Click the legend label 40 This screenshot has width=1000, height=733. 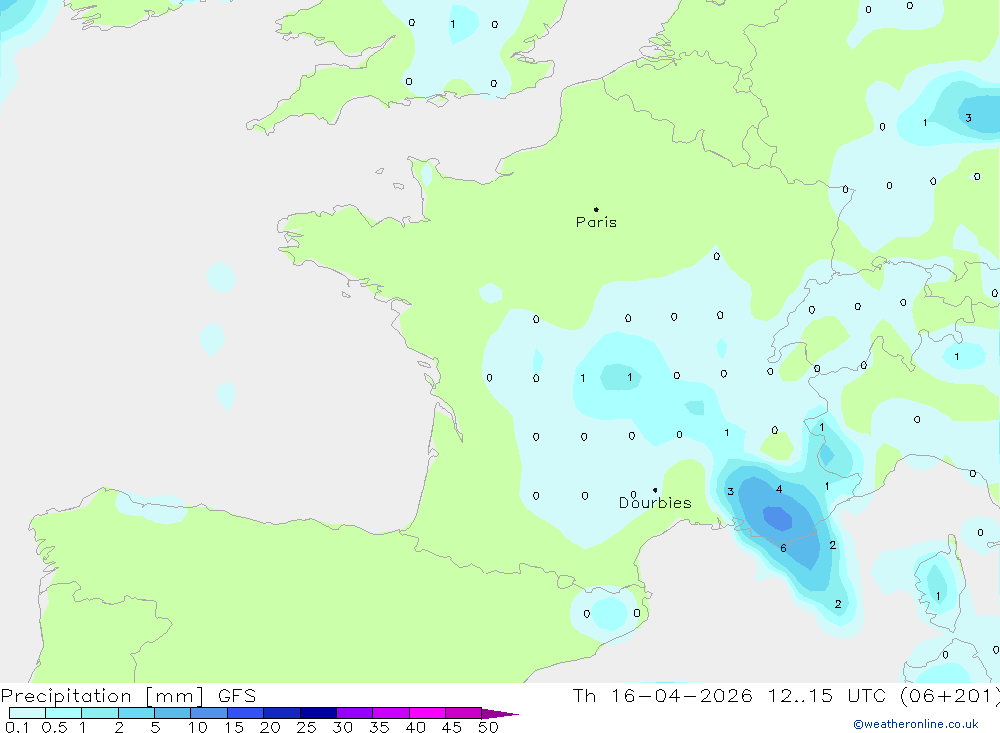(x=415, y=727)
